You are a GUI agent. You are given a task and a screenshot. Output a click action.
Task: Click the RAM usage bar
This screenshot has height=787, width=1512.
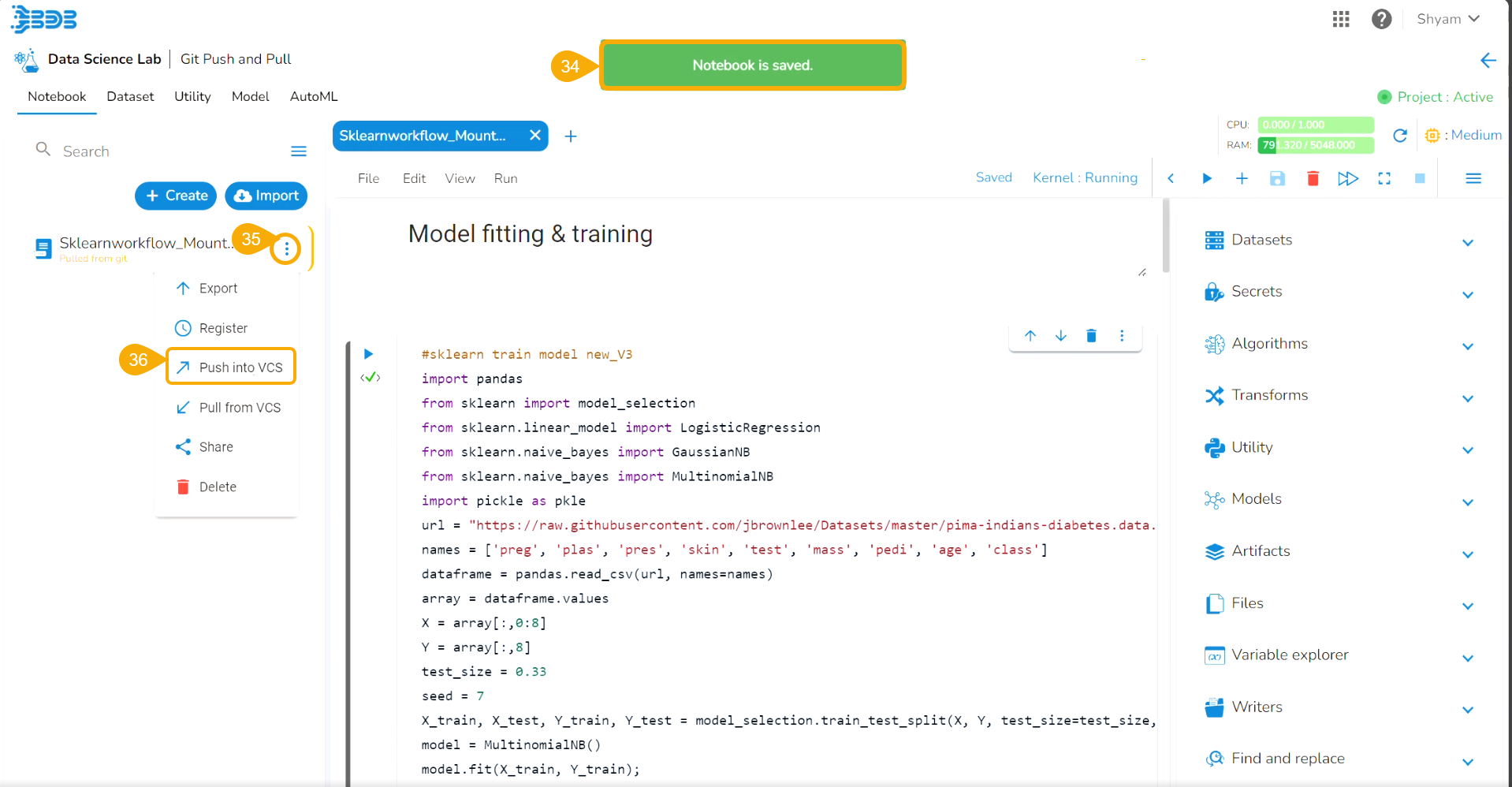click(x=1316, y=145)
